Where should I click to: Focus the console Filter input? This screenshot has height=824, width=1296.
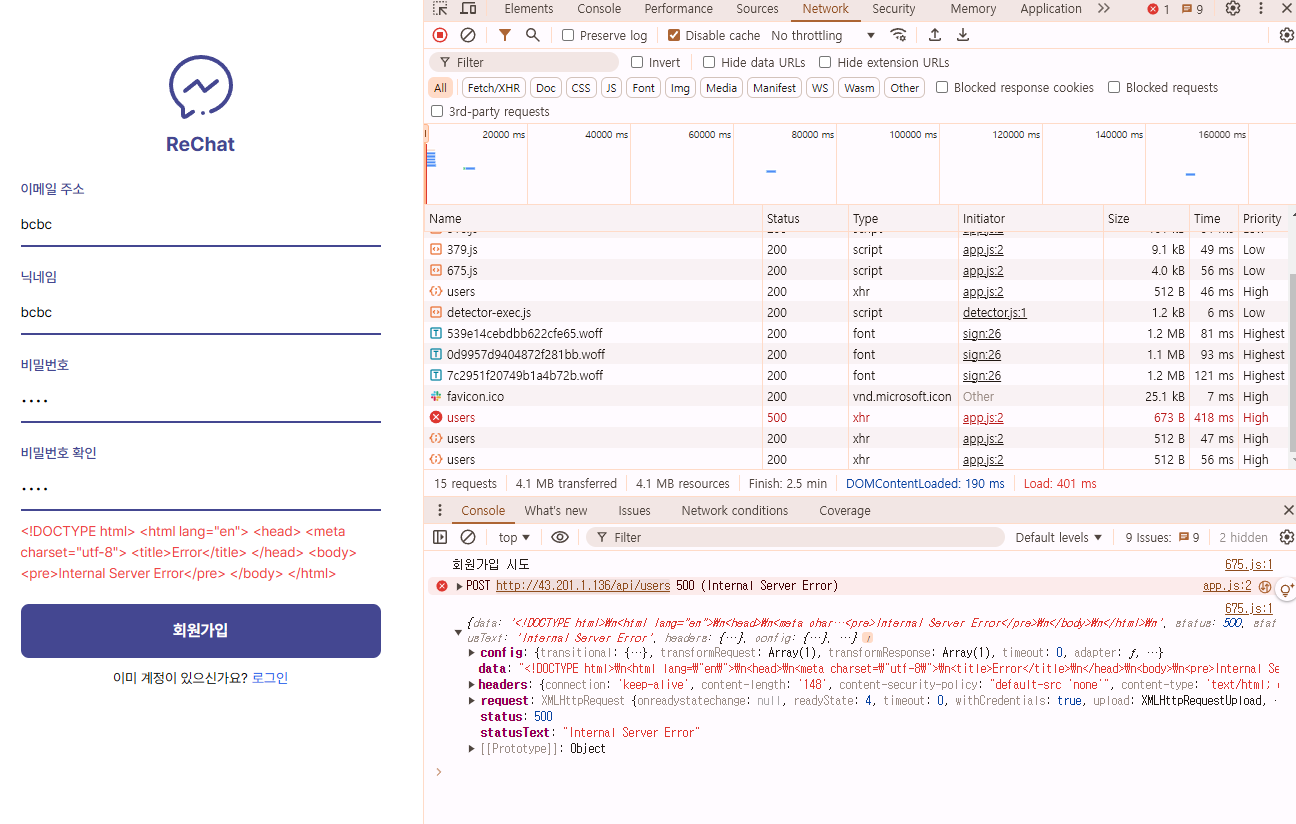pyautogui.click(x=795, y=537)
